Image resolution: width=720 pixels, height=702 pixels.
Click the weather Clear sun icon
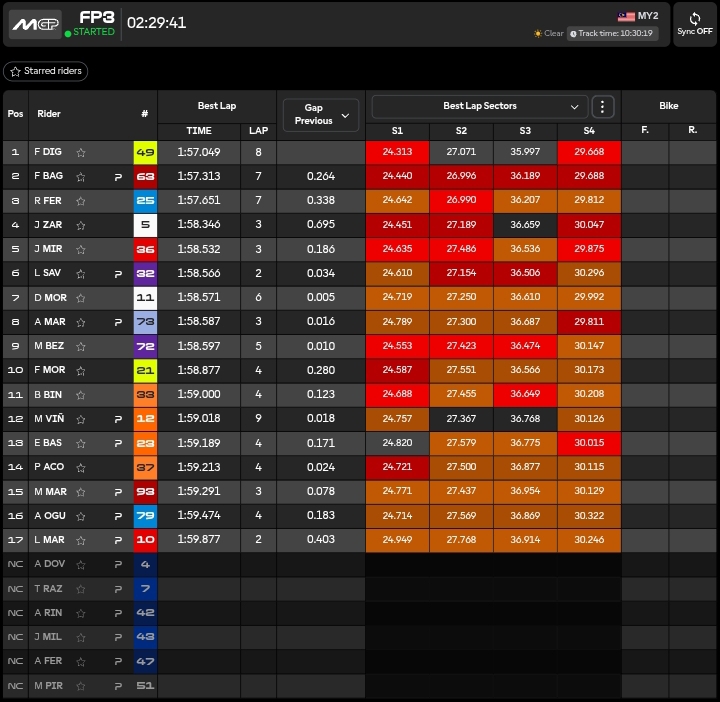538,33
